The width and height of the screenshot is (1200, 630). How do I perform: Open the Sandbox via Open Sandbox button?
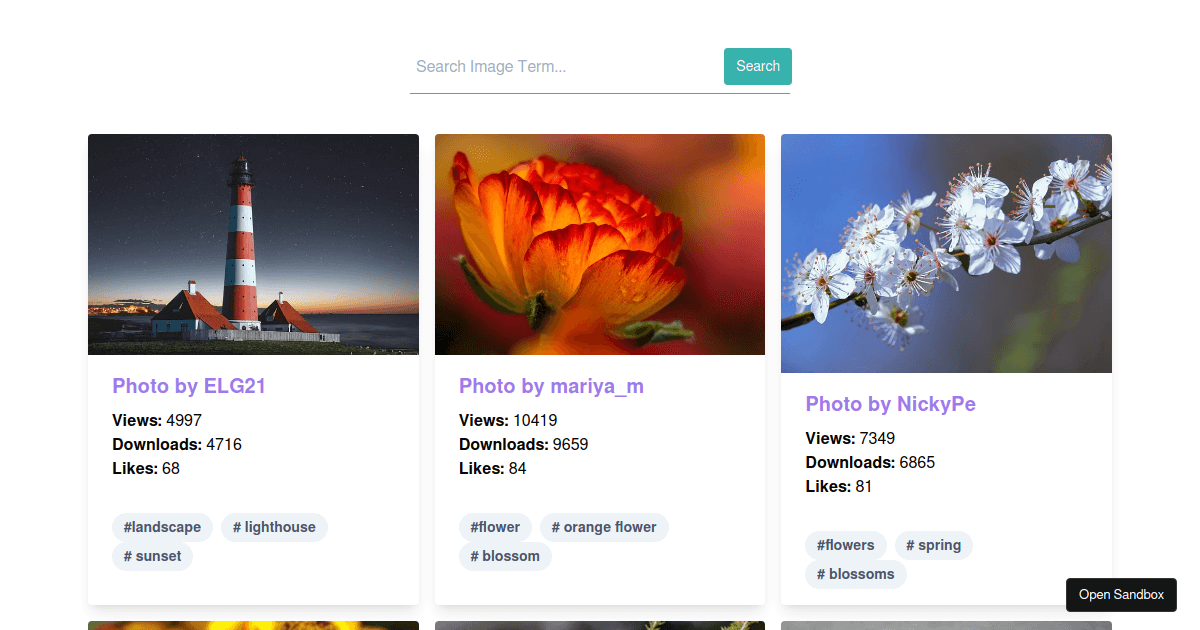click(1121, 594)
